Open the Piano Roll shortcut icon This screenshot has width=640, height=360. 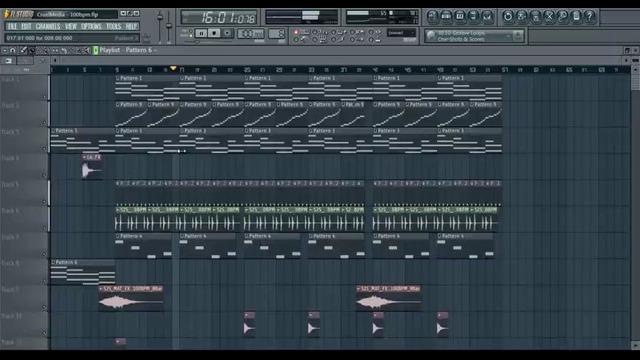pyautogui.click(x=460, y=16)
